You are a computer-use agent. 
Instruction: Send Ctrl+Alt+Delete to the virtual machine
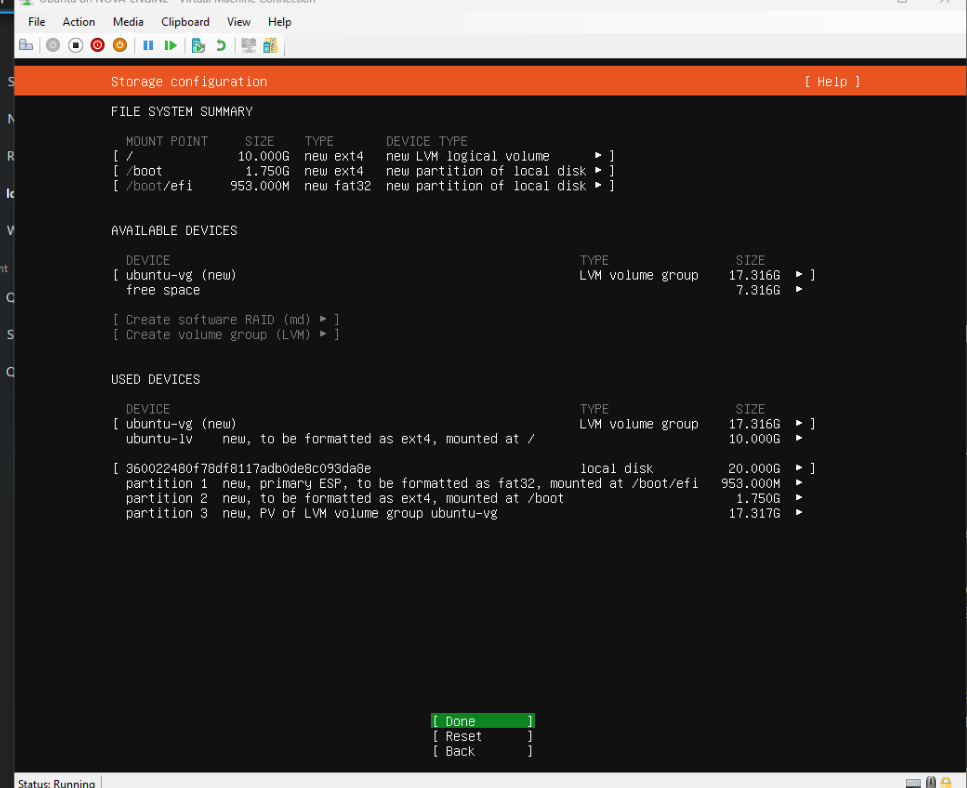(26, 45)
